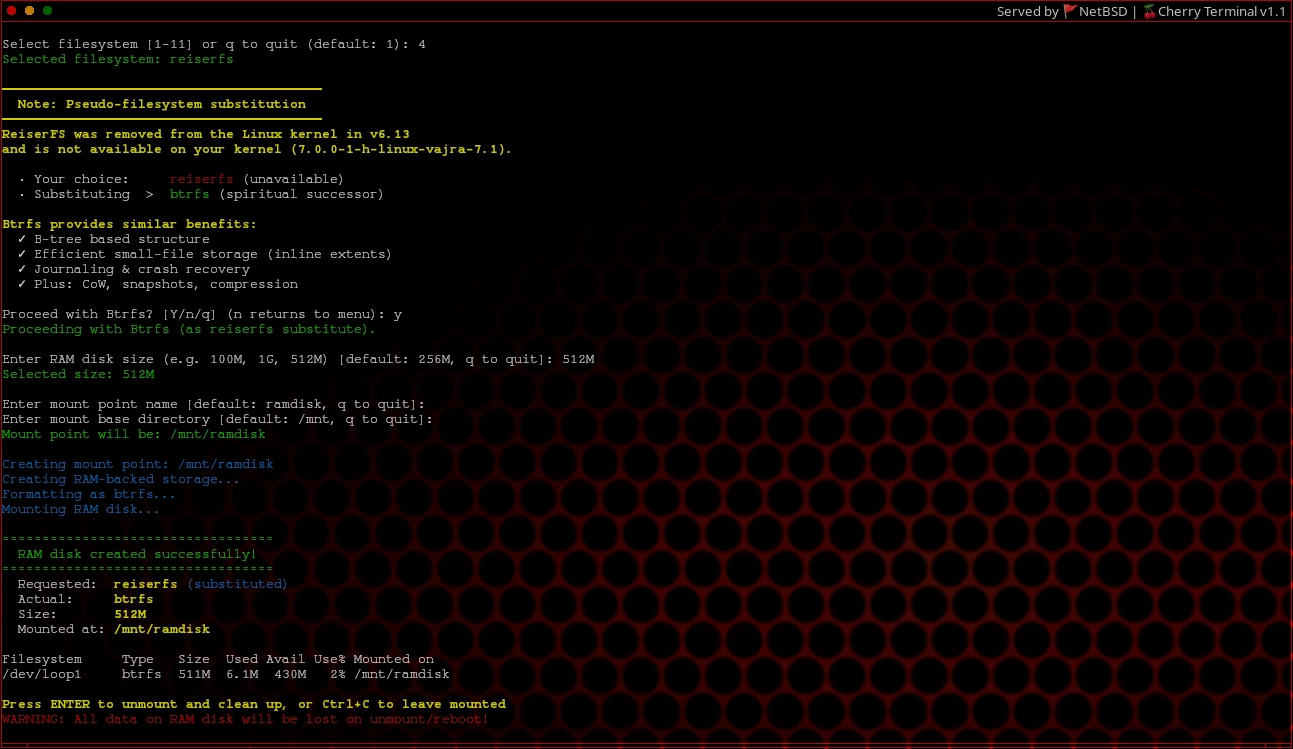Click the 'ReiserFS was removed from the Linux kernel' line
Image resolution: width=1293 pixels, height=749 pixels.
pos(206,134)
